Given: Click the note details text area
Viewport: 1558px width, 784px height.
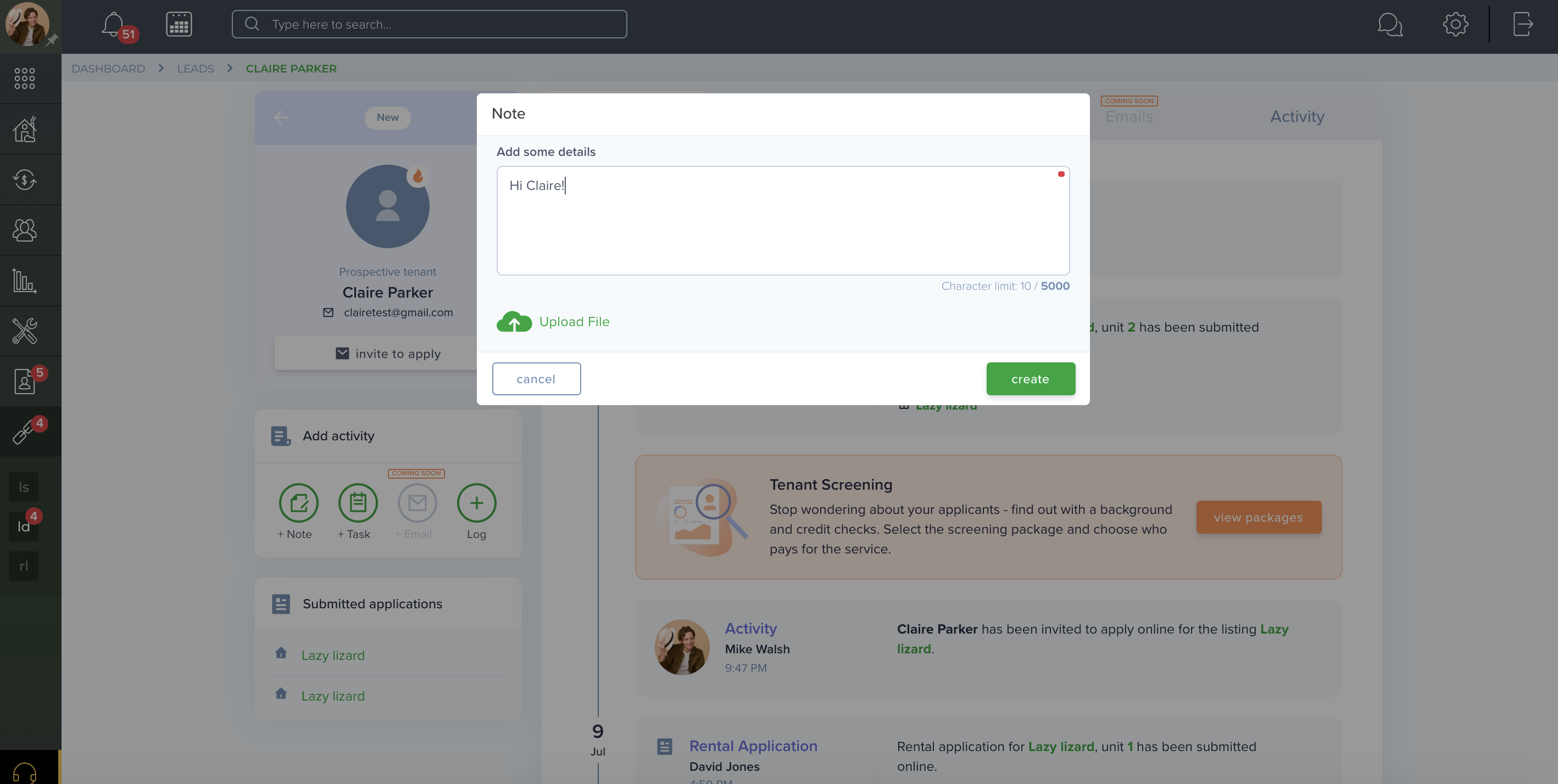Looking at the screenshot, I should coord(783,221).
